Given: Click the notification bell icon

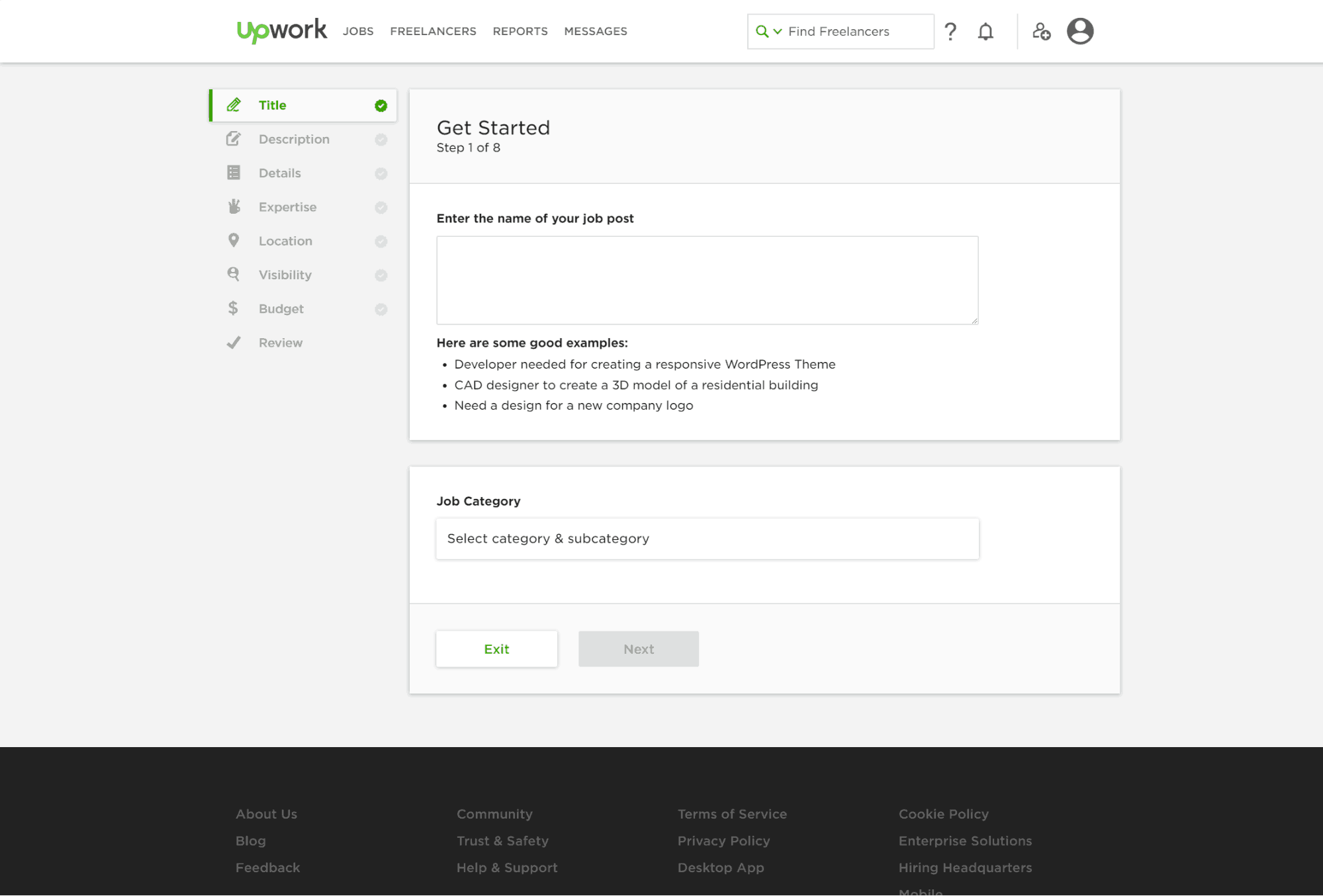Looking at the screenshot, I should pyautogui.click(x=985, y=31).
